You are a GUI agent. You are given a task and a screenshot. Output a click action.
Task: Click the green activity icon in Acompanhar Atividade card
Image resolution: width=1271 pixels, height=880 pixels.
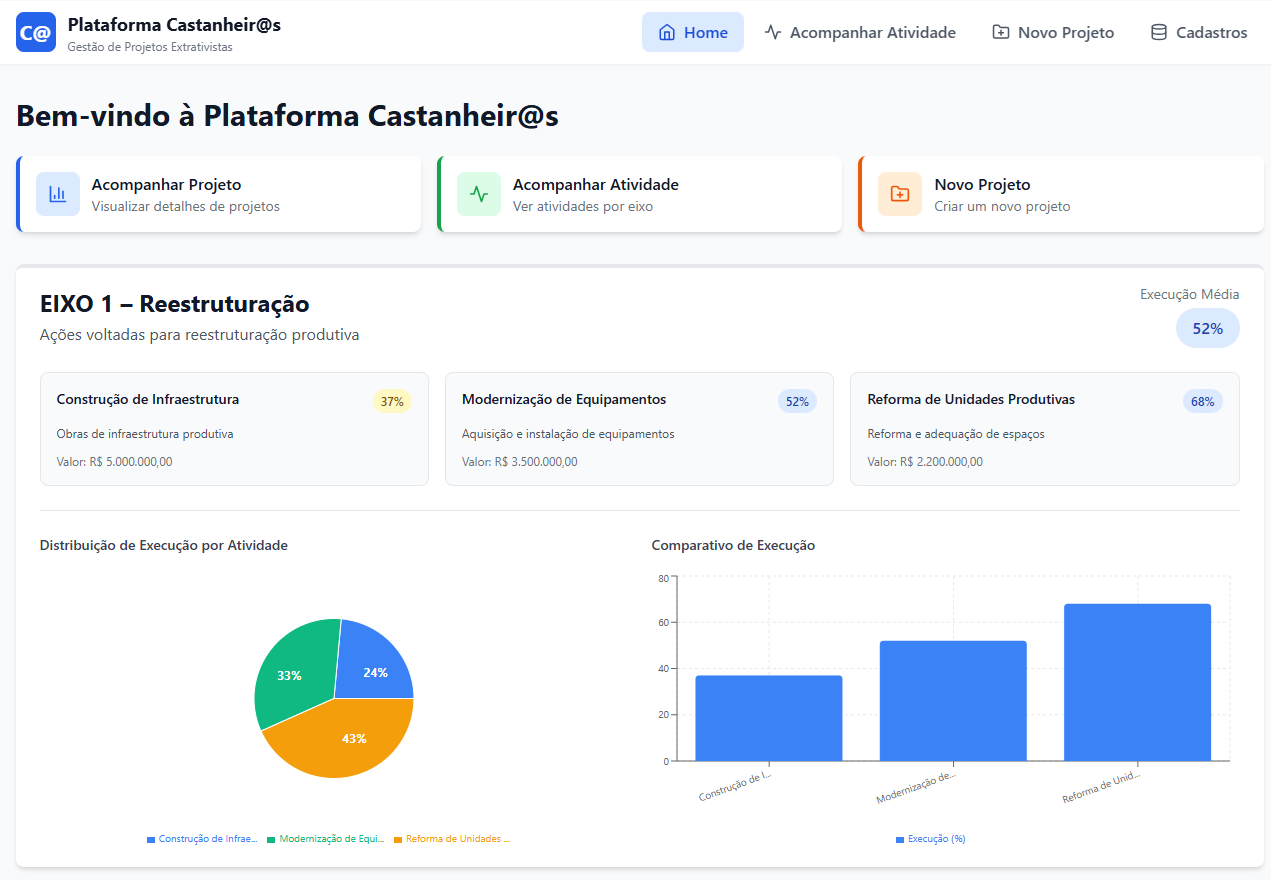(479, 194)
